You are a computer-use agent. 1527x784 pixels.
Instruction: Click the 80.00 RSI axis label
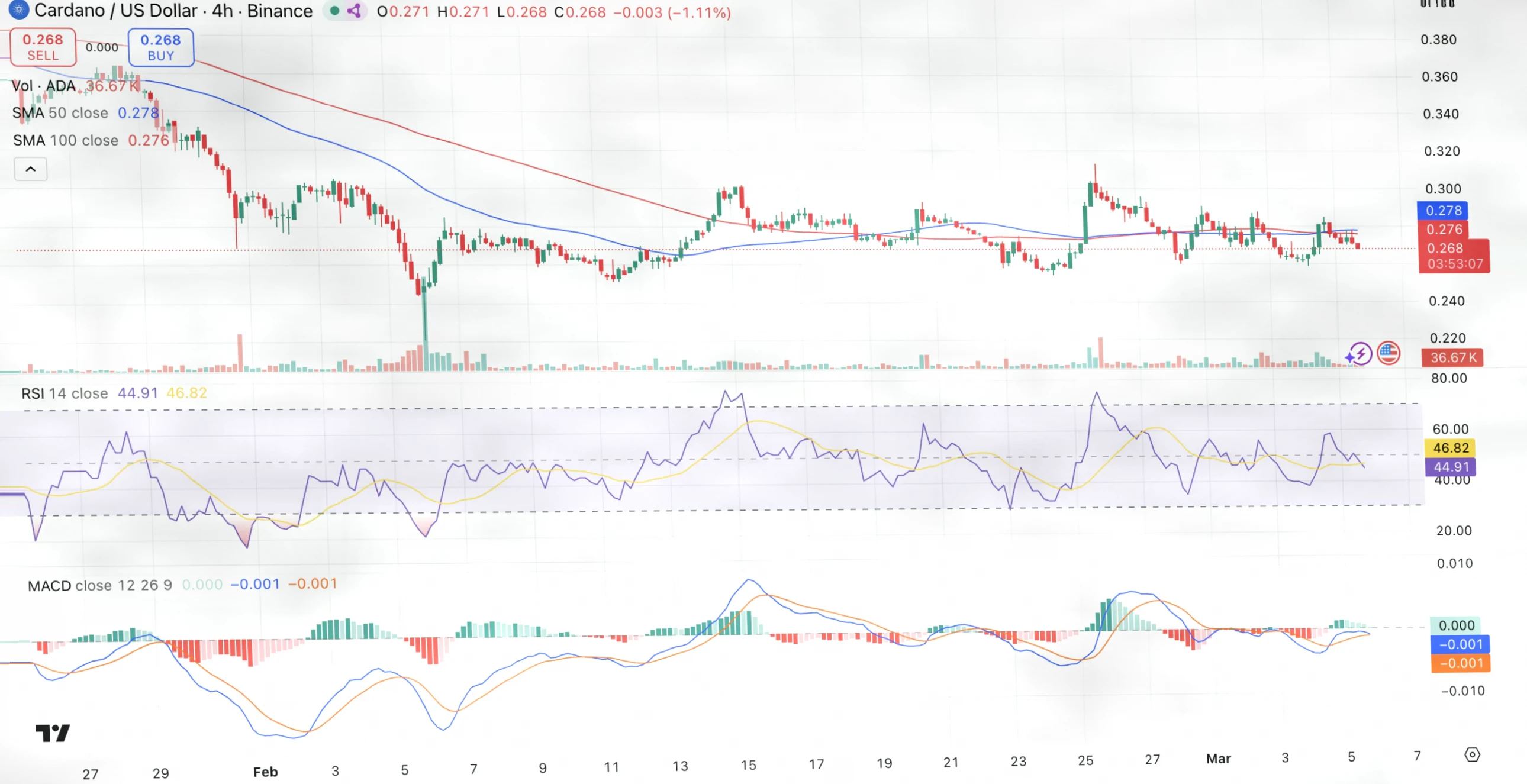pos(1449,378)
